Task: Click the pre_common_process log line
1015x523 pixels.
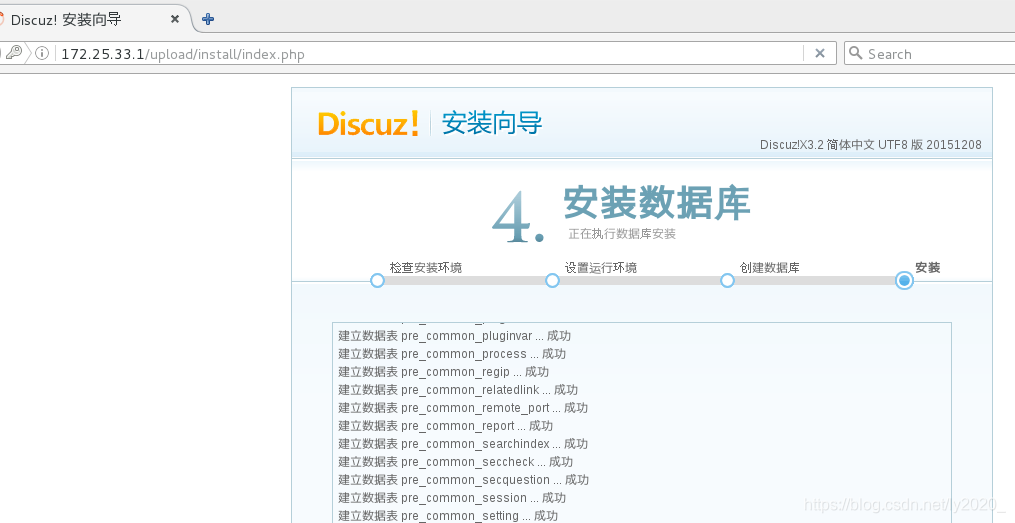Action: [452, 354]
